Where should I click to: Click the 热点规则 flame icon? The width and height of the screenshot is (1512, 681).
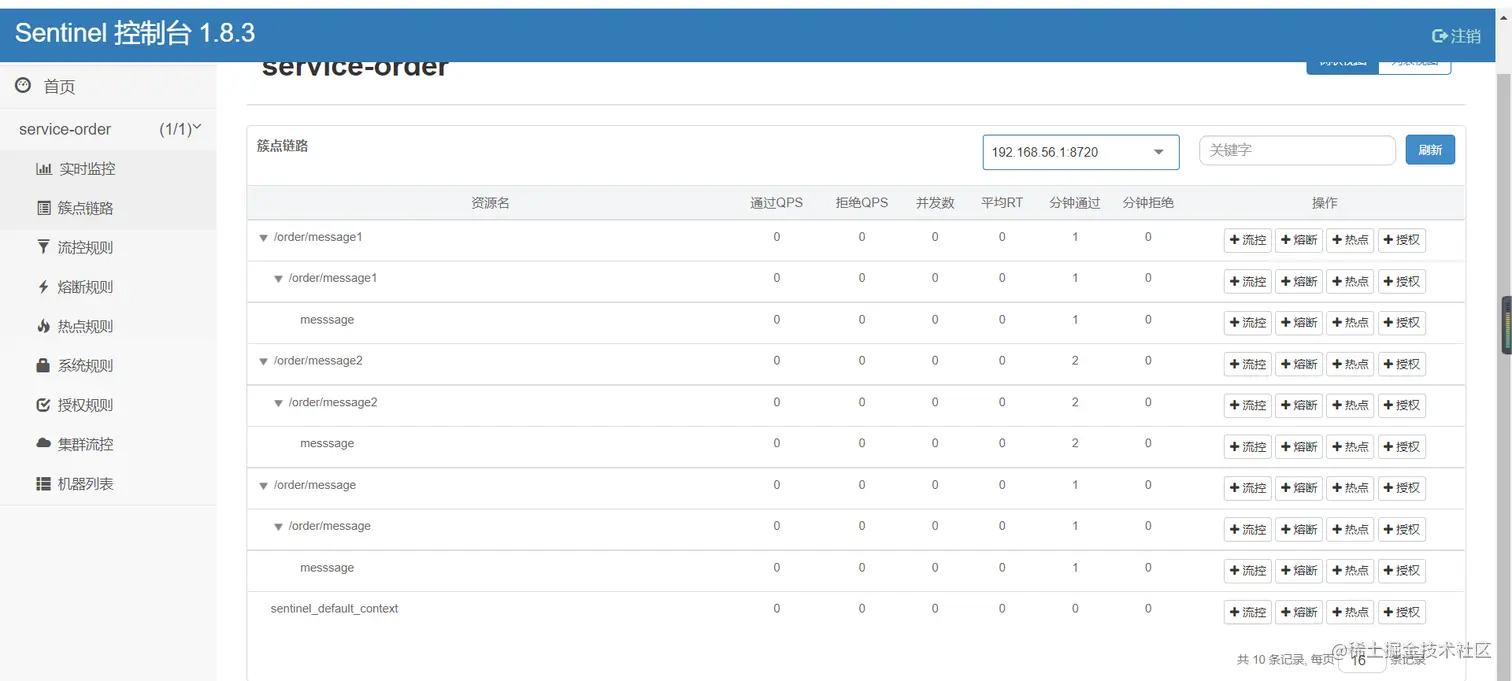click(x=43, y=326)
